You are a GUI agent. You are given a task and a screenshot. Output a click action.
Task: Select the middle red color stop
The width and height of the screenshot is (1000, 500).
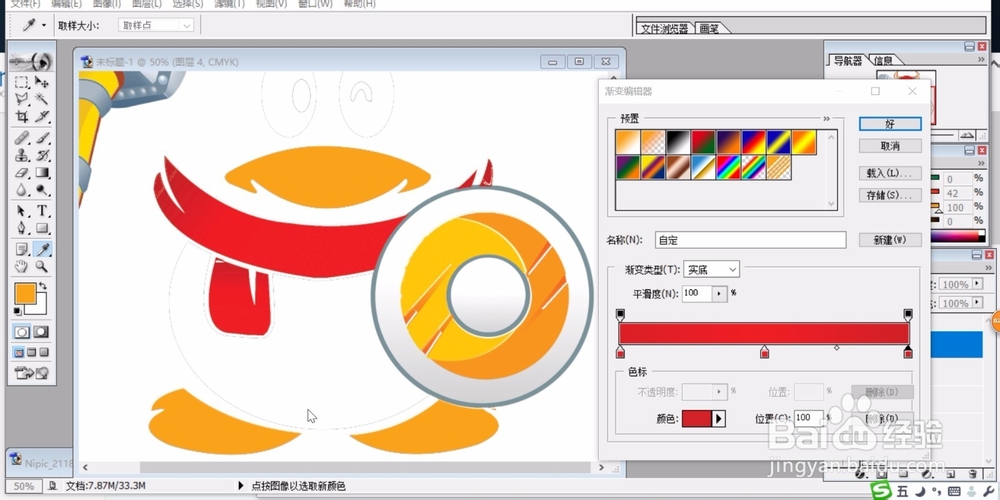pyautogui.click(x=765, y=351)
